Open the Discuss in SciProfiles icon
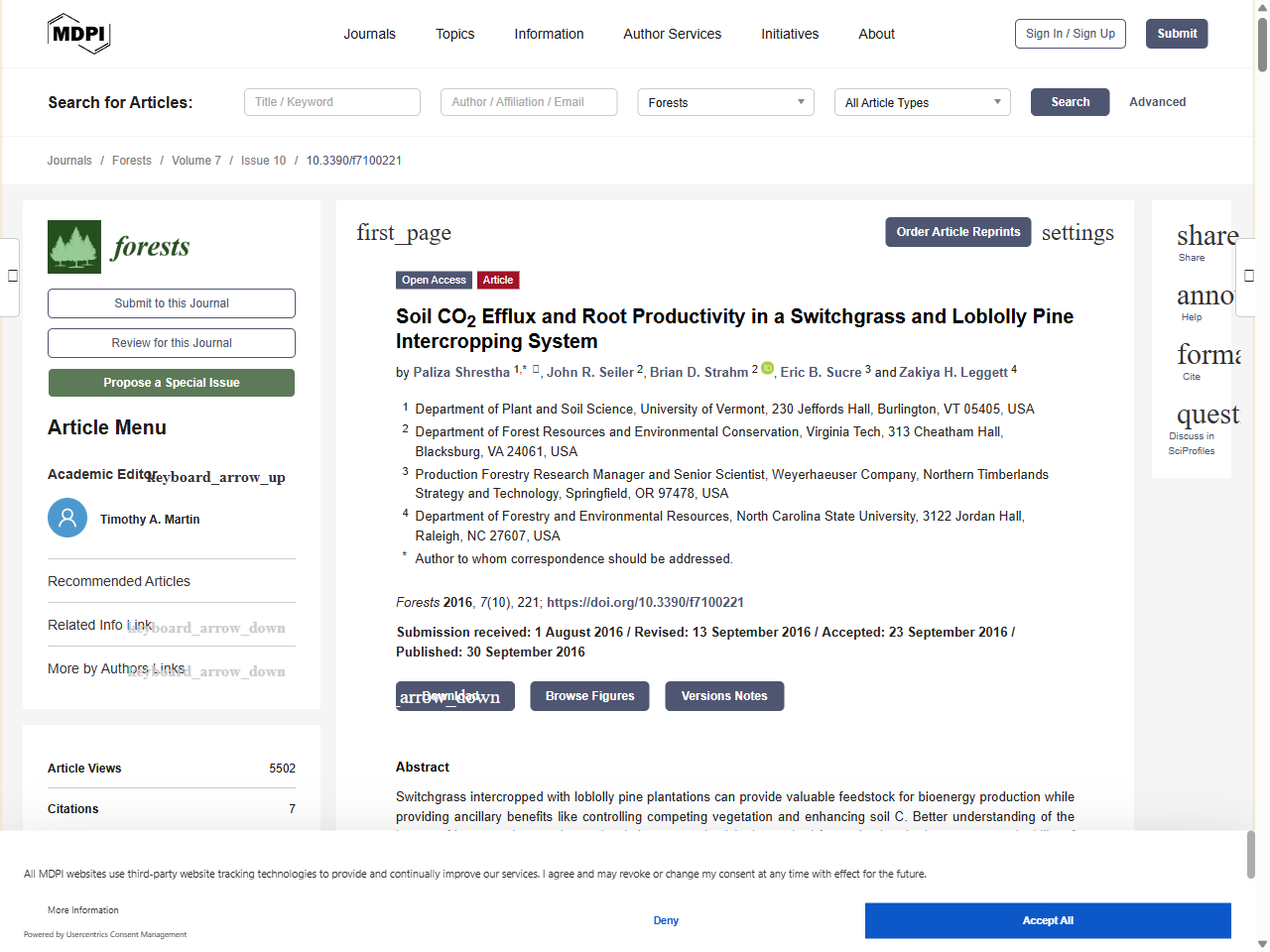 coord(1206,415)
